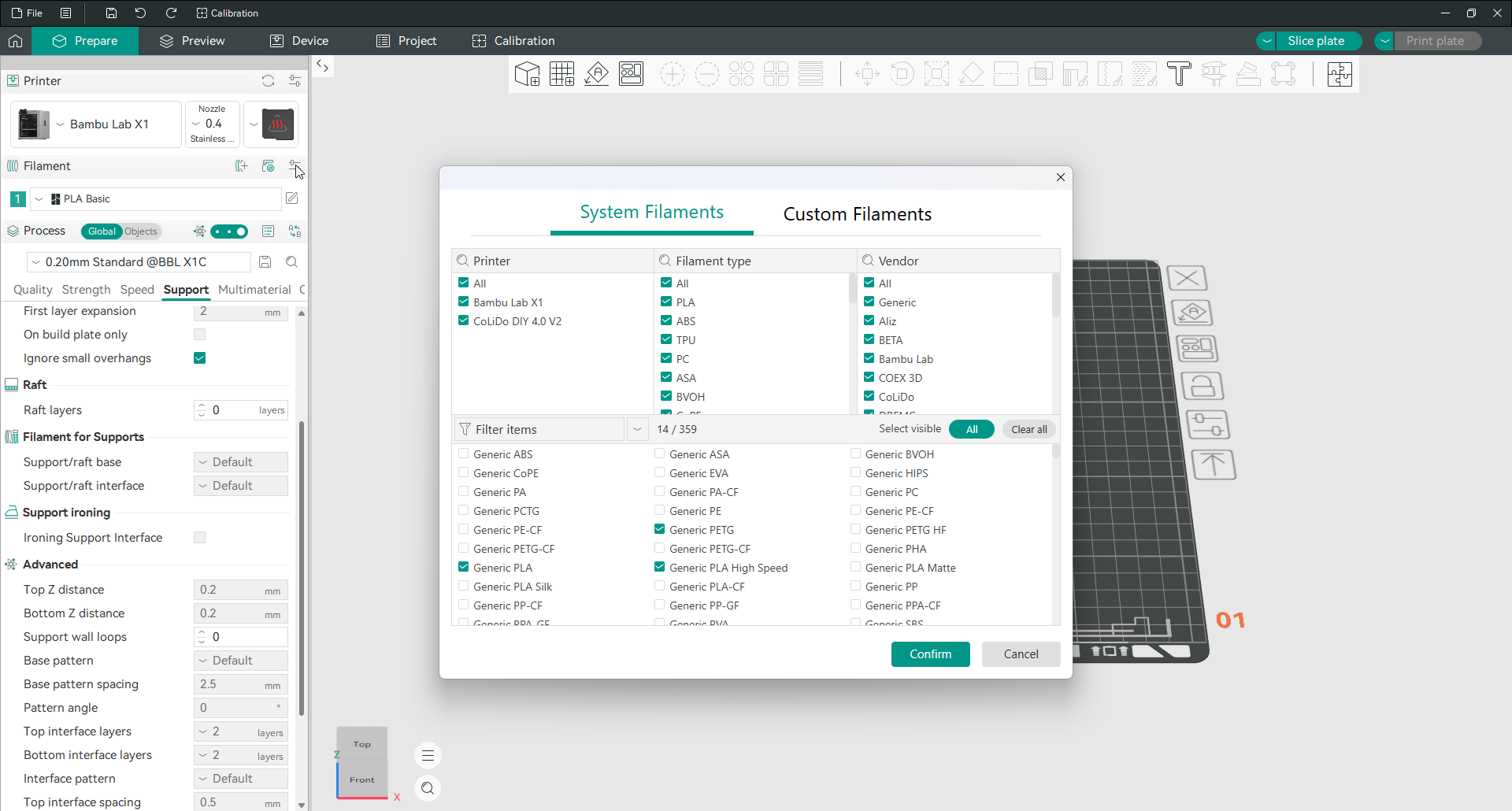This screenshot has width=1512, height=811.
Task: Uncheck the CoLiDo DIY 4.0 V2 printer
Action: pyautogui.click(x=463, y=321)
